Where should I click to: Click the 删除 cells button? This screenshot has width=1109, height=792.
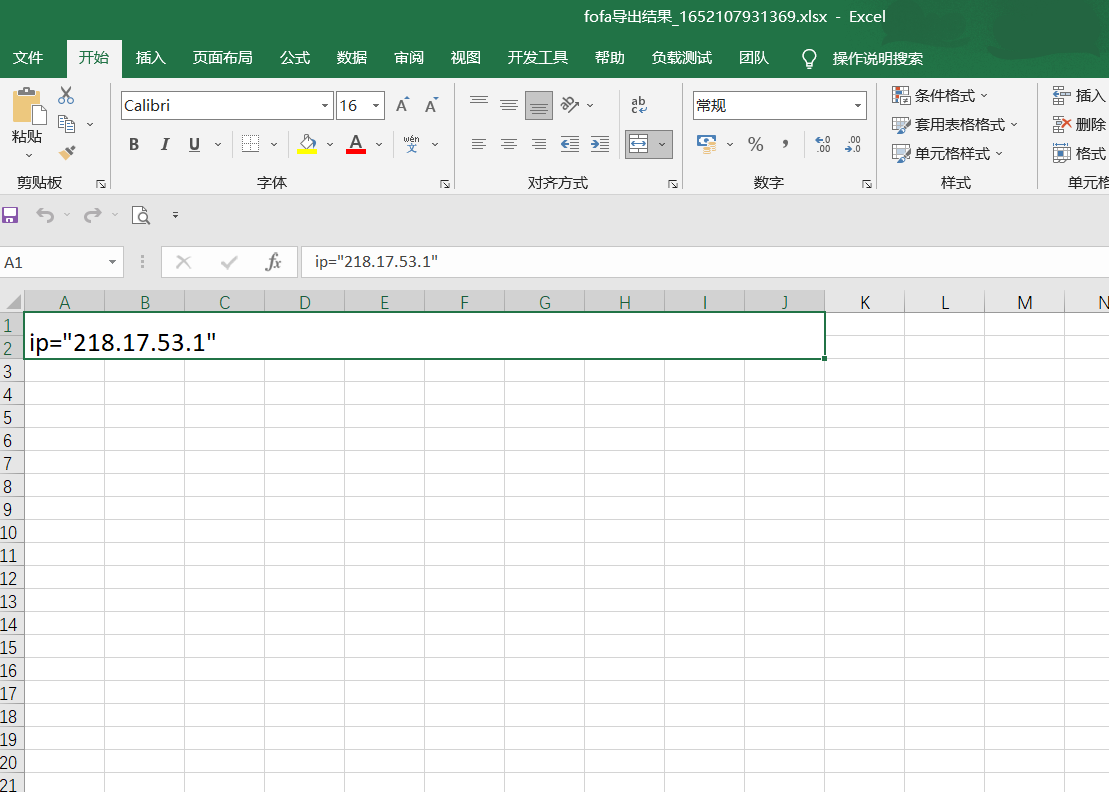[x=1079, y=124]
